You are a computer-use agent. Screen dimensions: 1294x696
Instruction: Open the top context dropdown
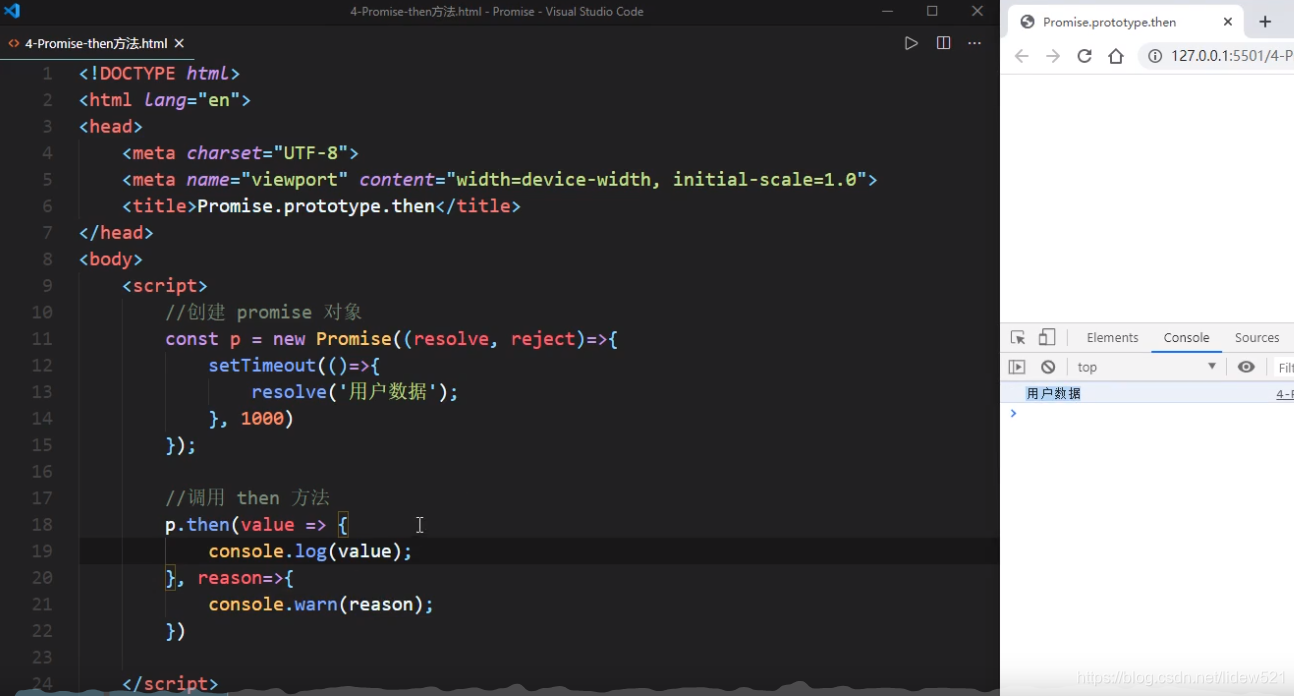point(1146,367)
